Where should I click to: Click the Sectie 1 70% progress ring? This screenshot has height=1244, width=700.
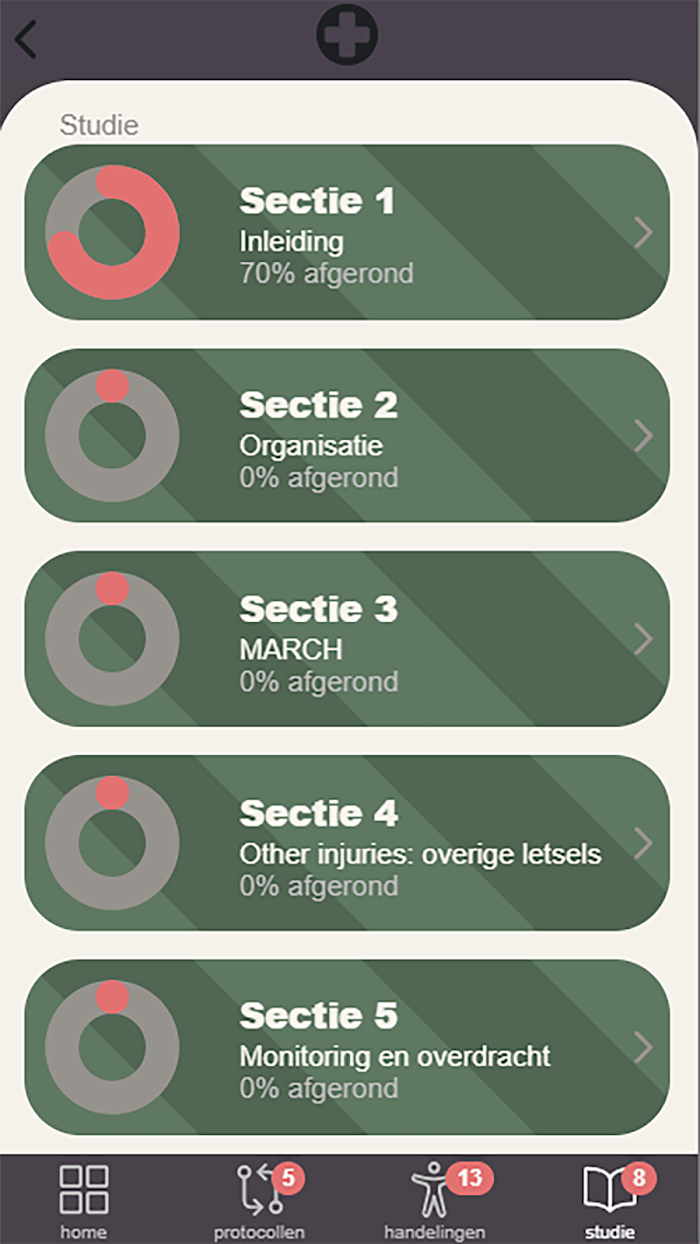pyautogui.click(x=112, y=232)
